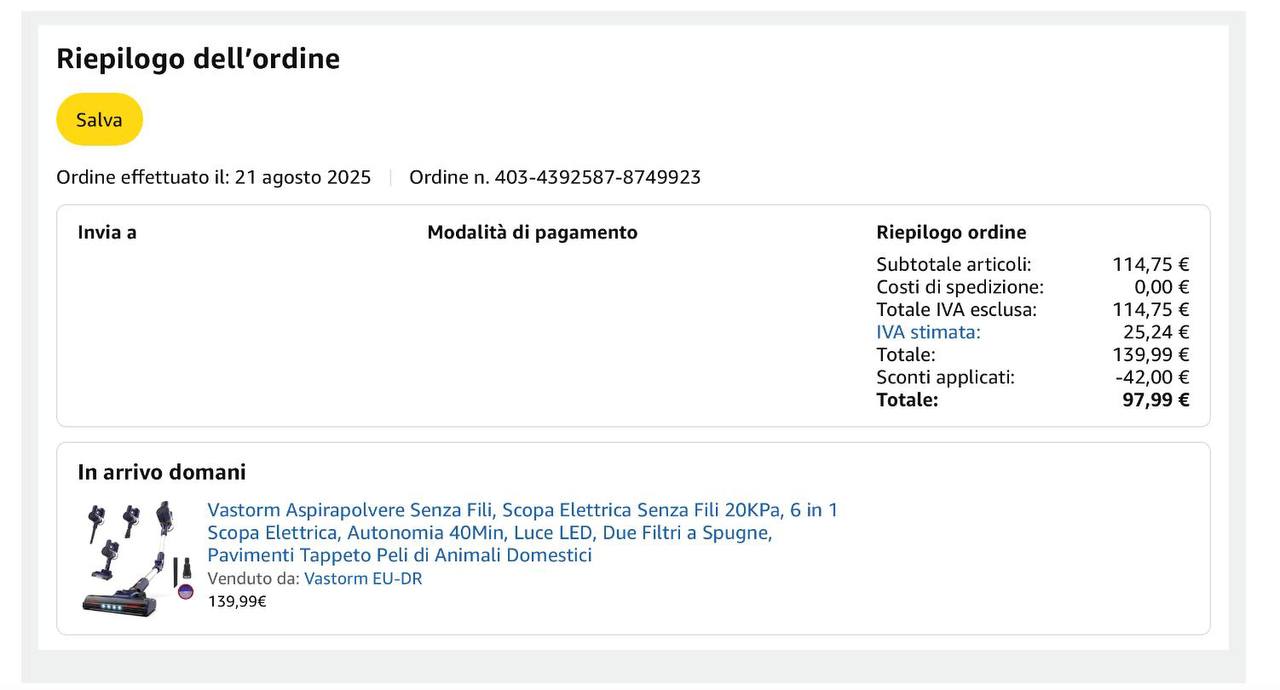Click the In arrivo domani delivery heading
The width and height of the screenshot is (1280, 690).
[x=162, y=472]
